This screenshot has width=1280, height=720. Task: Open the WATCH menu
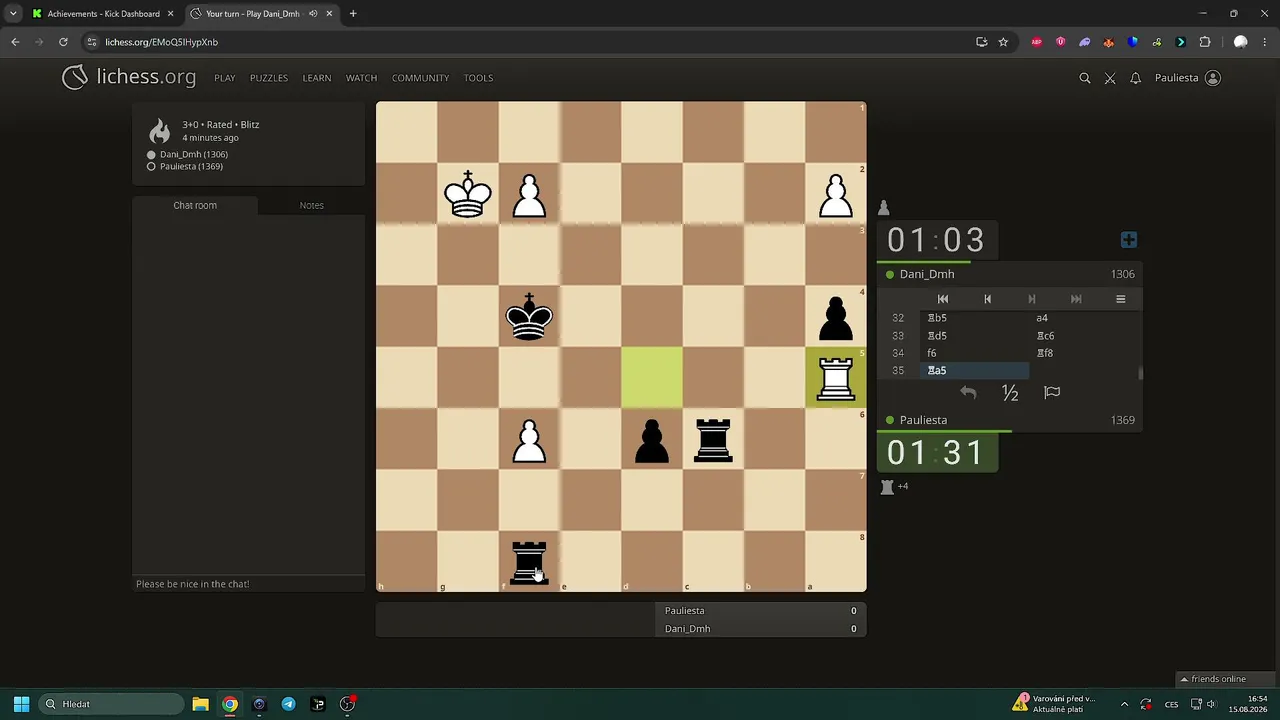point(361,78)
